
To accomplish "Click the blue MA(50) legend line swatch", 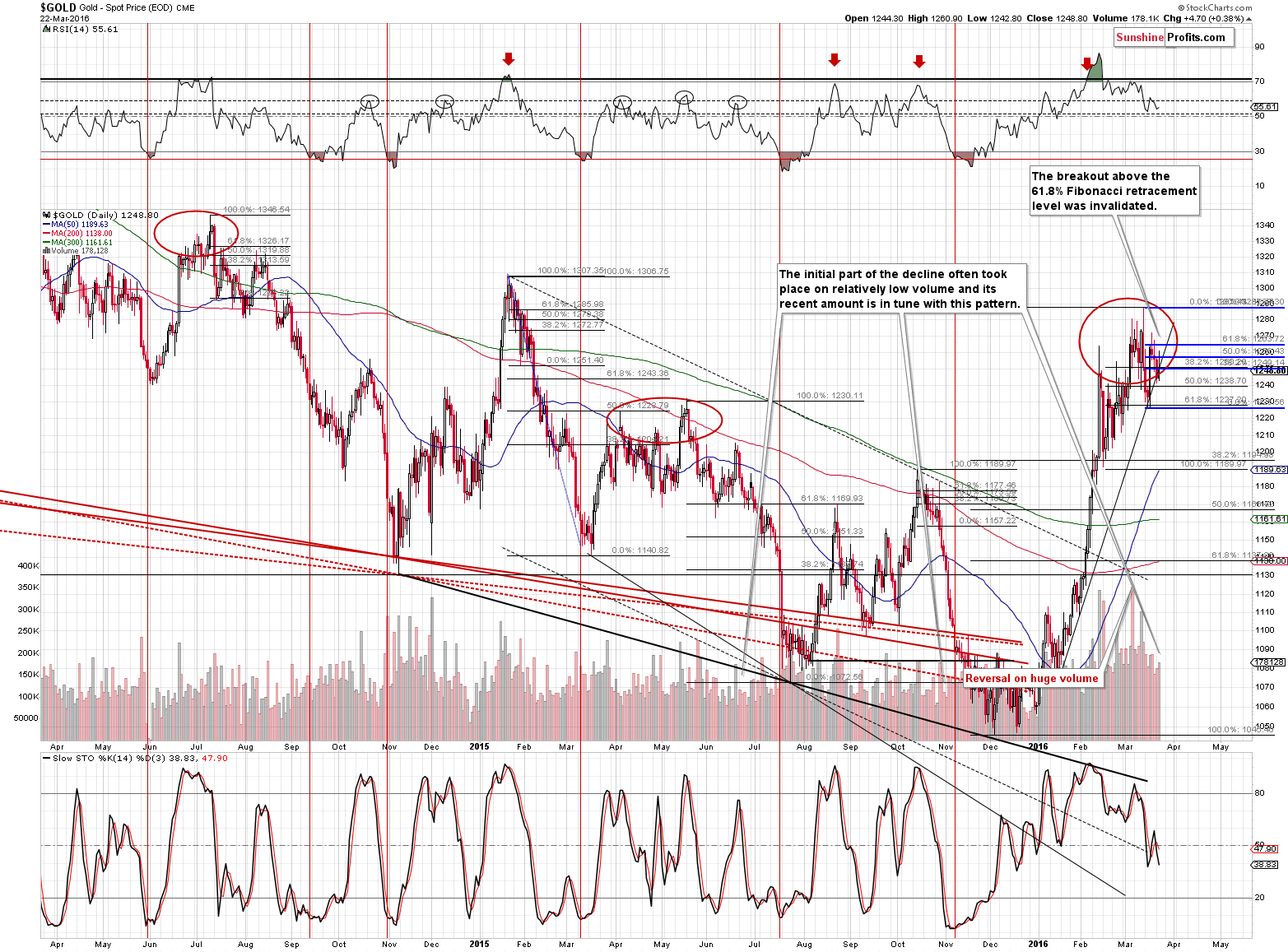I will coord(46,225).
